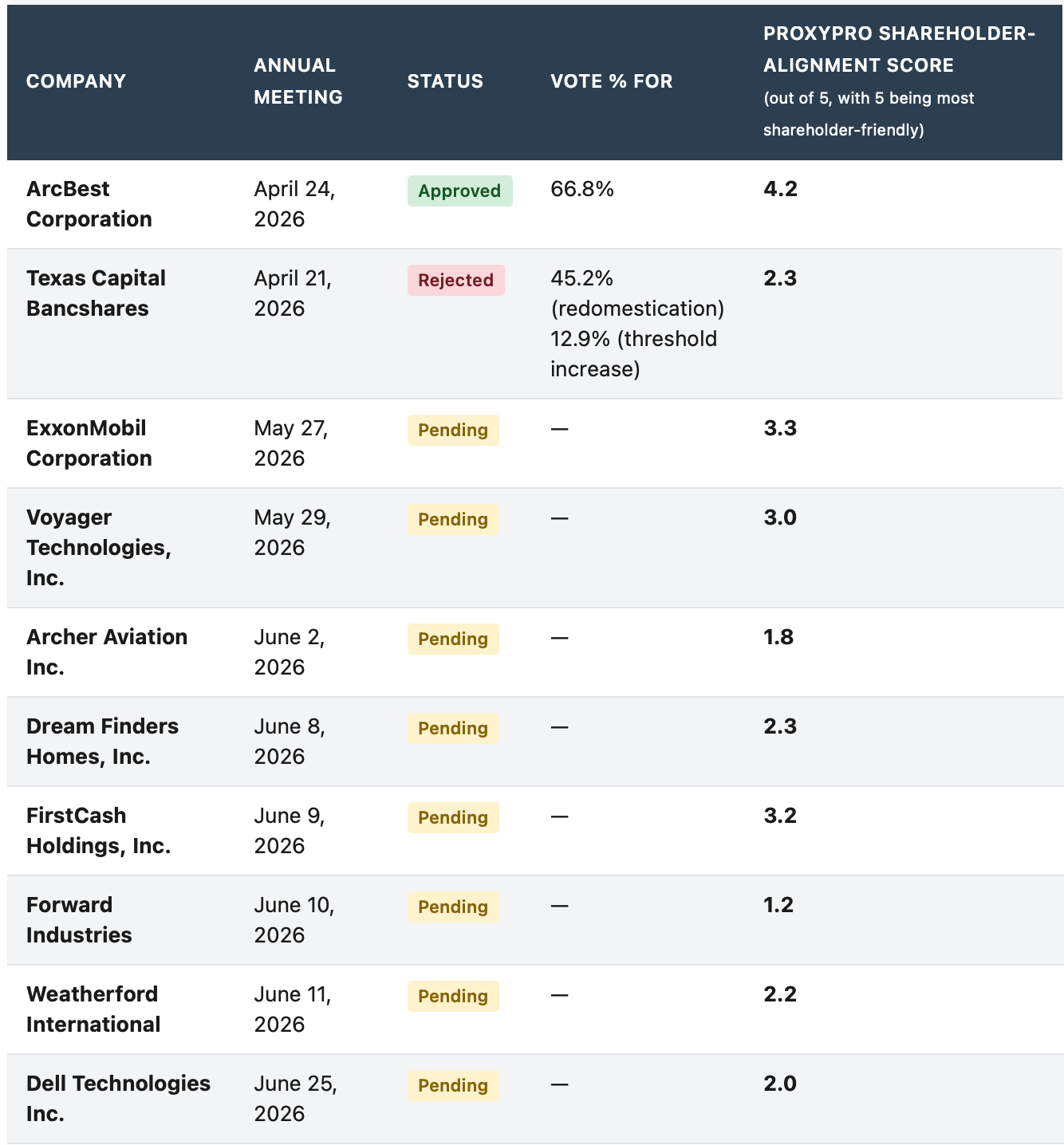Viewport: 1064px width, 1145px height.
Task: Click the June 25, 2026 meeting date
Action: [x=295, y=1099]
